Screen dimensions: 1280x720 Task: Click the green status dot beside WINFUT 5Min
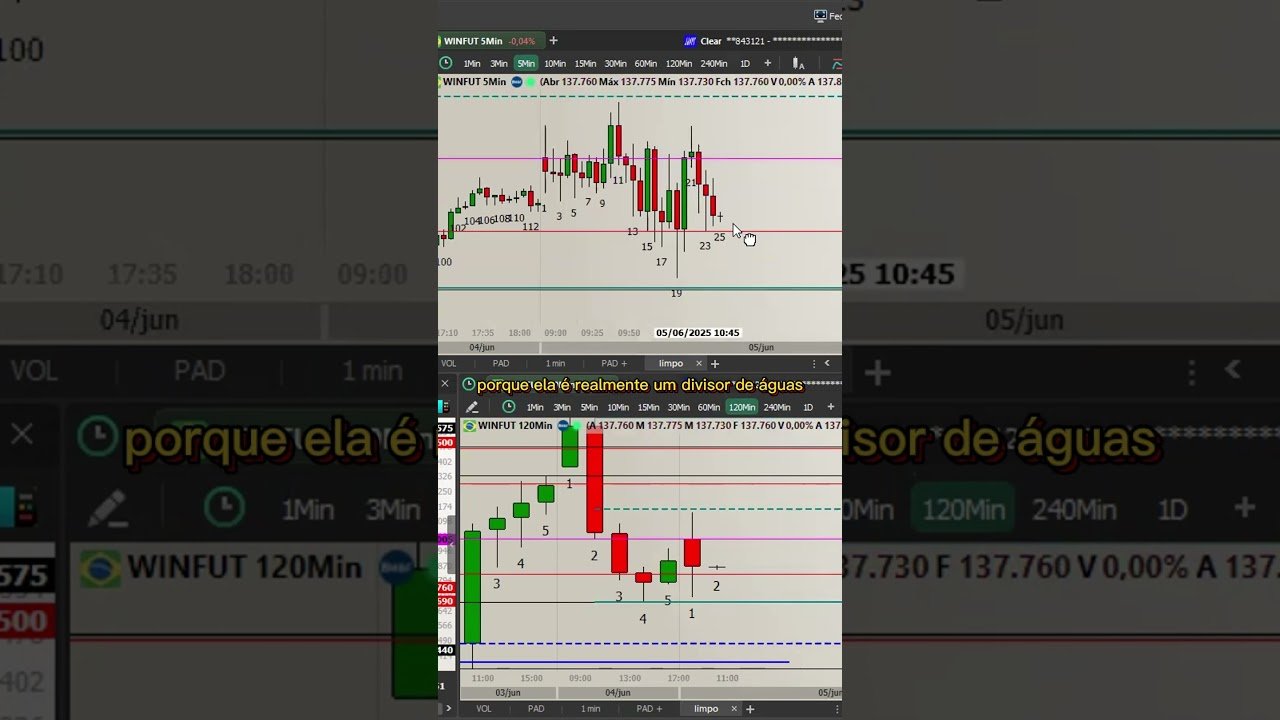point(530,82)
